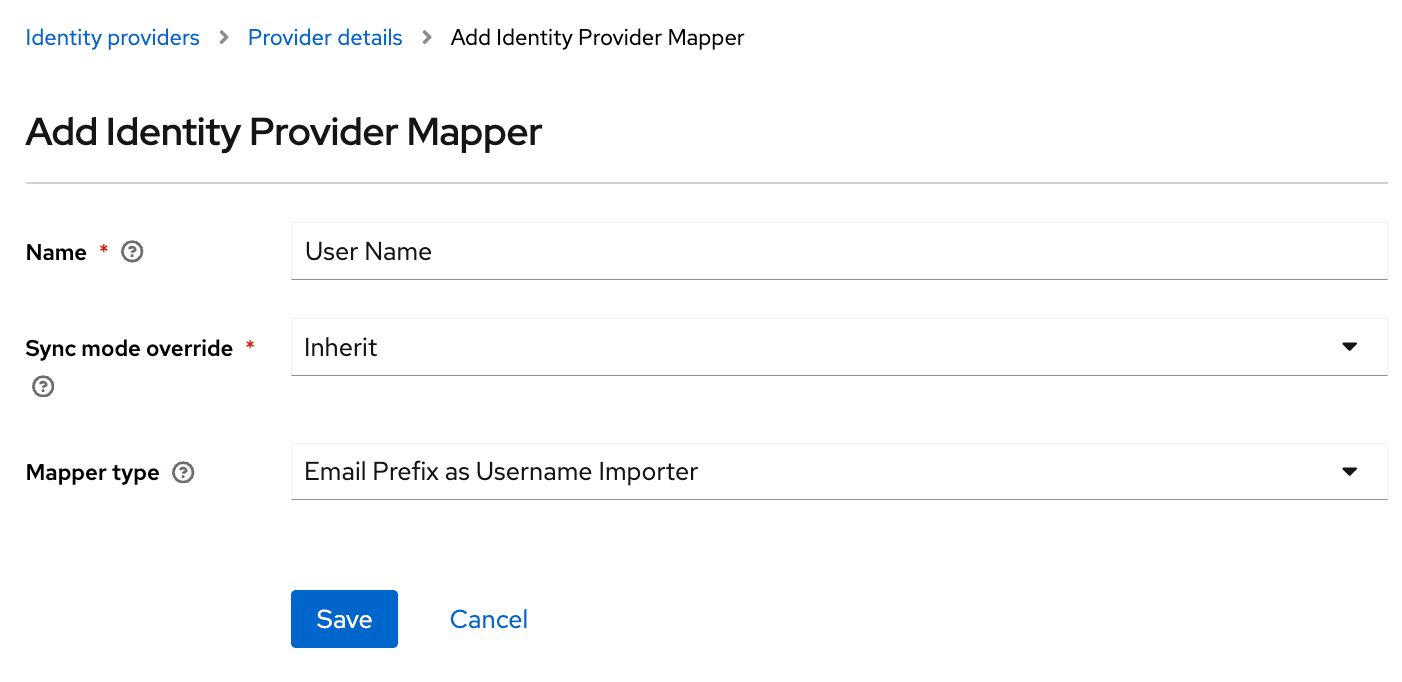This screenshot has width=1402, height=682.
Task: Save the identity provider mapper
Action: click(x=344, y=619)
